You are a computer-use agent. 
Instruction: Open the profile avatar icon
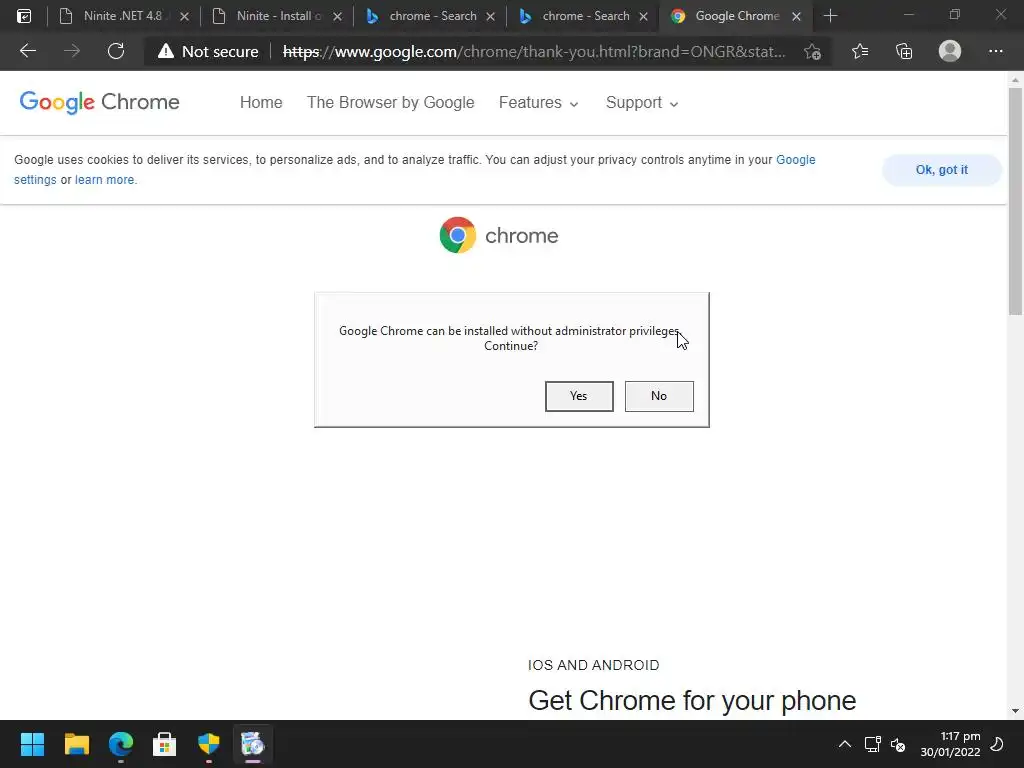tap(950, 51)
